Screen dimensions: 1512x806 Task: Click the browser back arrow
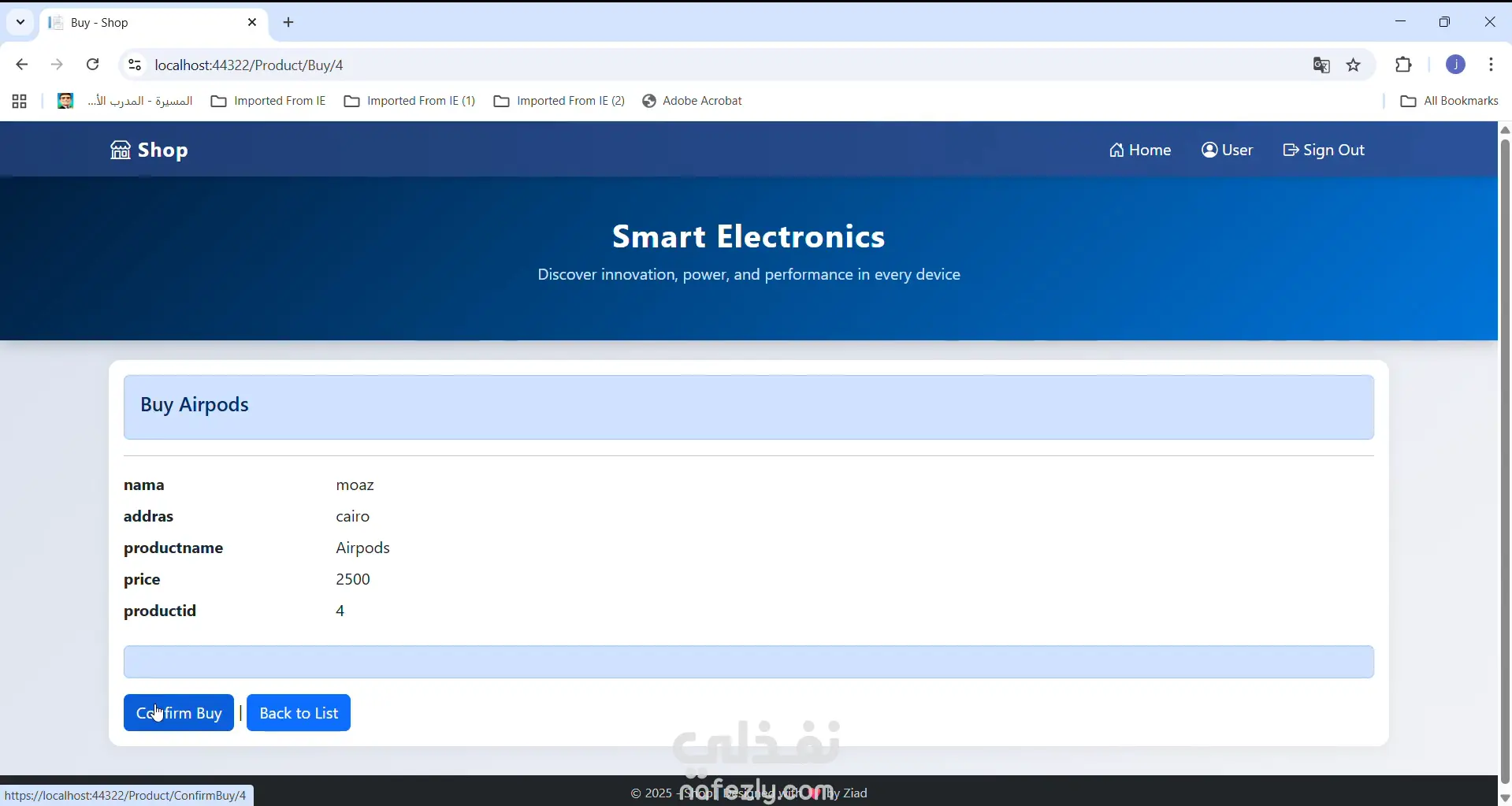click(x=21, y=65)
